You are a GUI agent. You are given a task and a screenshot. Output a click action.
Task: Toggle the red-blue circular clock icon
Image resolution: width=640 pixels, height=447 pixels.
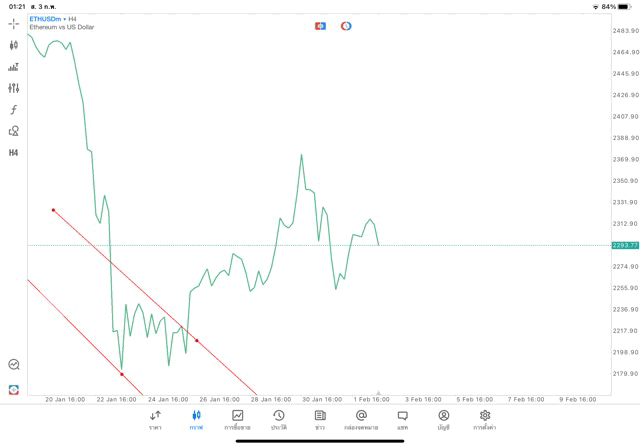(x=346, y=26)
